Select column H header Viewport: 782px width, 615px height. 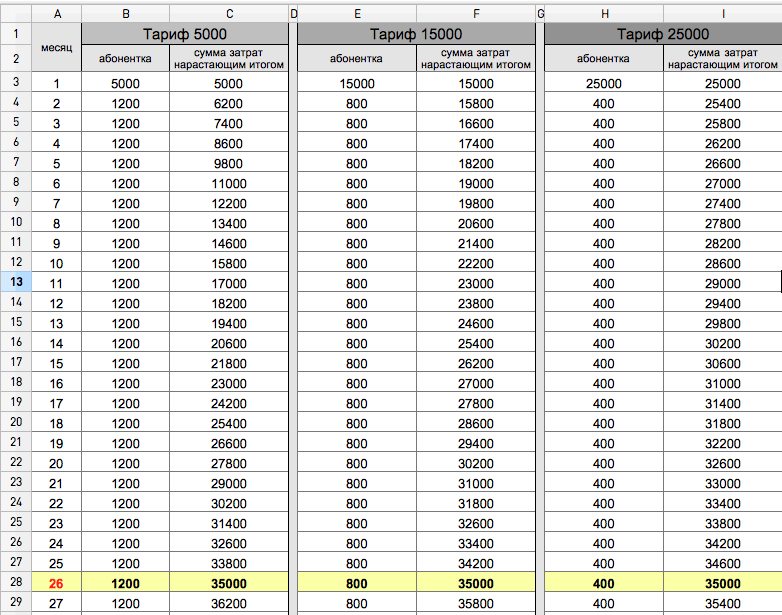604,14
